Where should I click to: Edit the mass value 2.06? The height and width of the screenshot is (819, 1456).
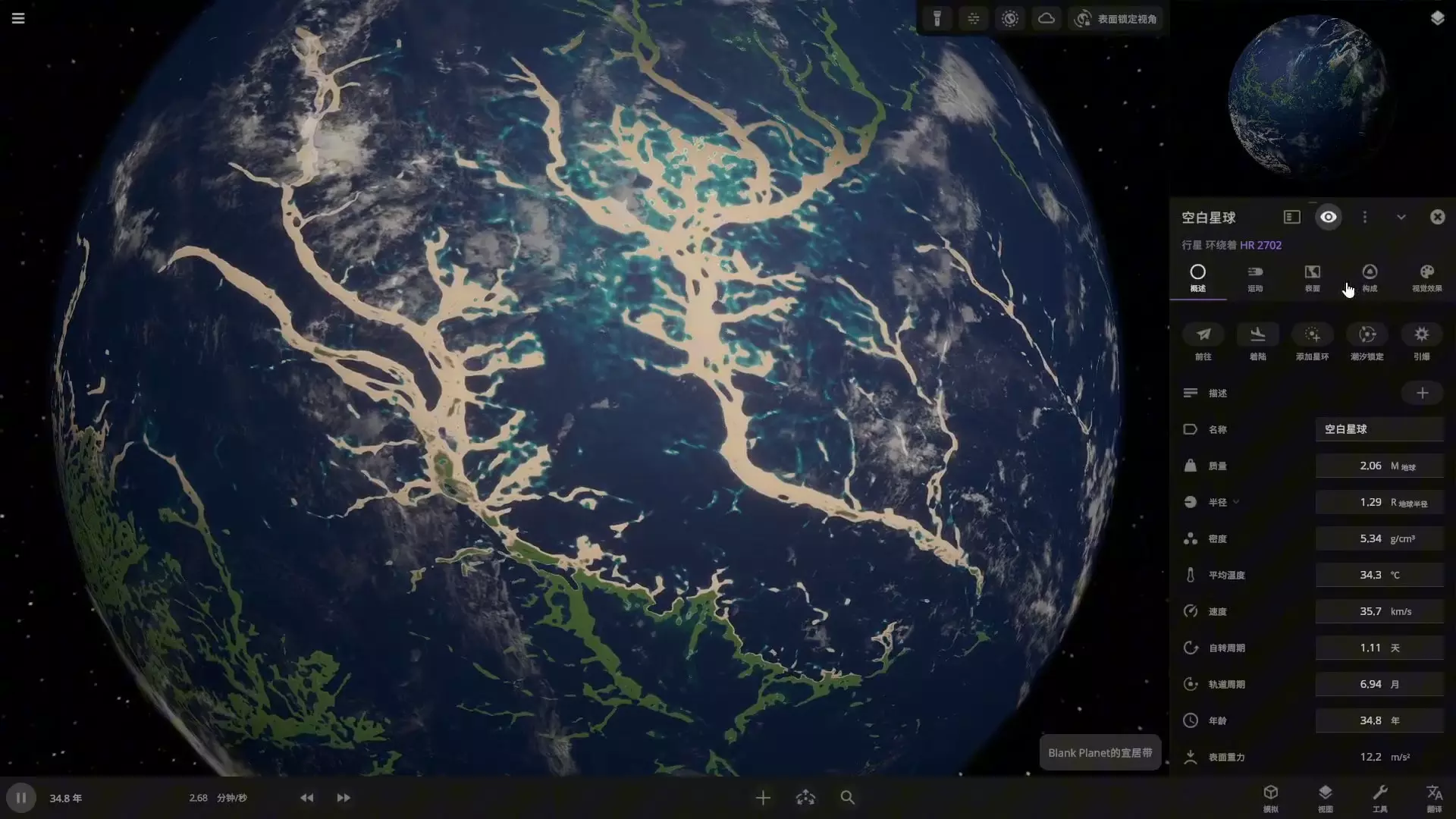pyautogui.click(x=1379, y=466)
